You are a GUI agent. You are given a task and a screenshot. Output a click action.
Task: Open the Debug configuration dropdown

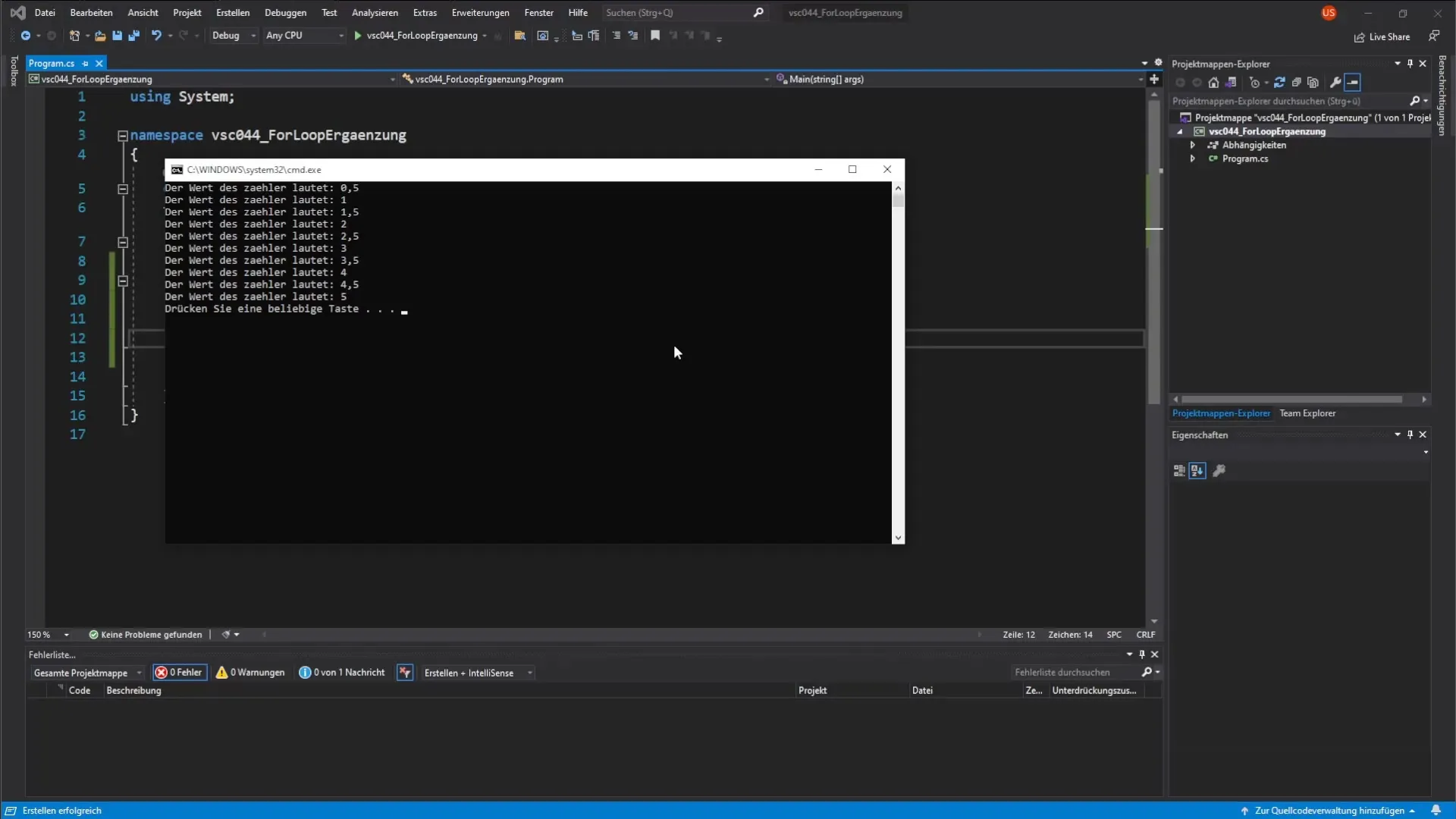click(234, 36)
